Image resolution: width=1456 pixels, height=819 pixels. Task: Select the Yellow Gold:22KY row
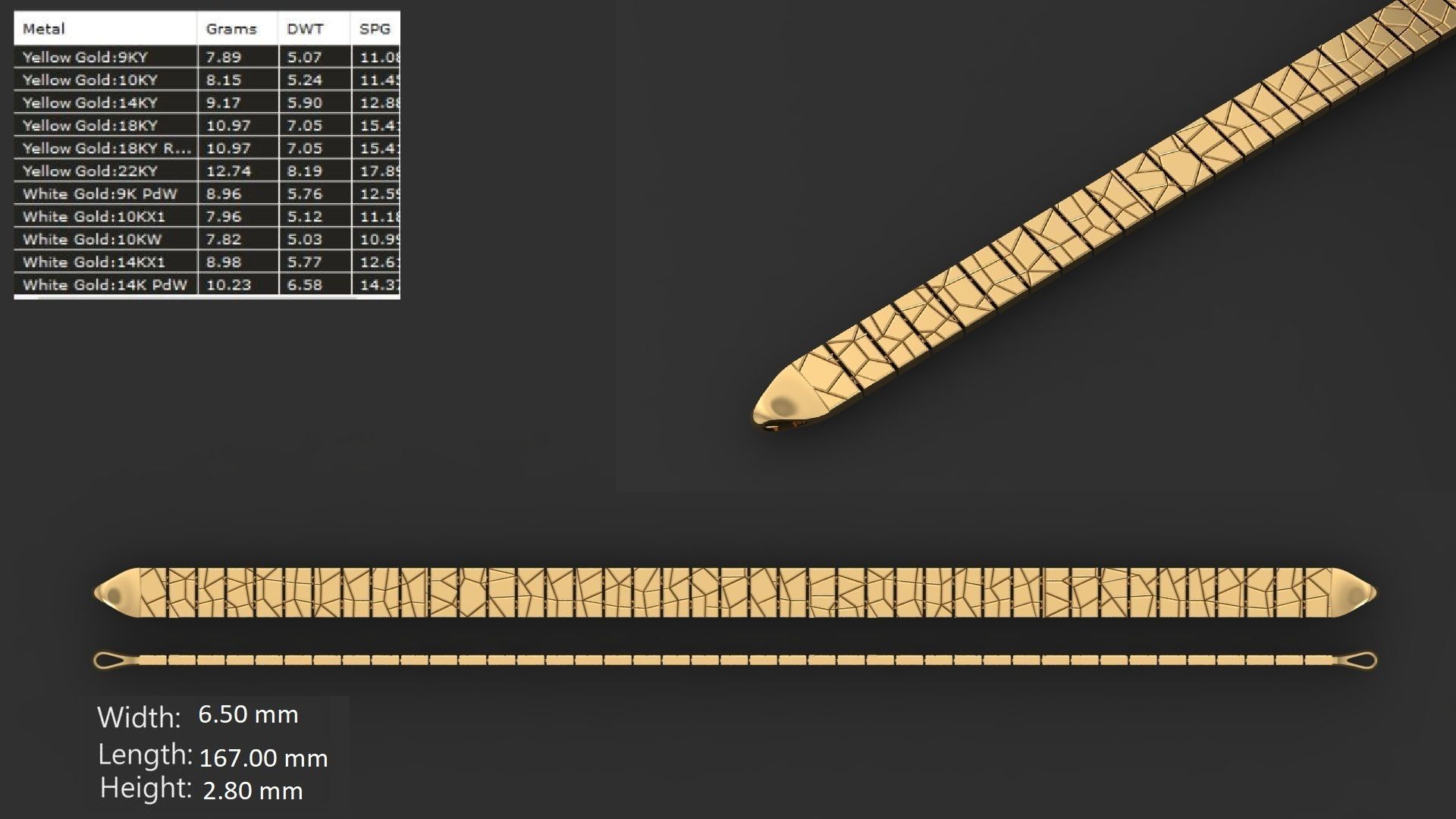tap(89, 171)
